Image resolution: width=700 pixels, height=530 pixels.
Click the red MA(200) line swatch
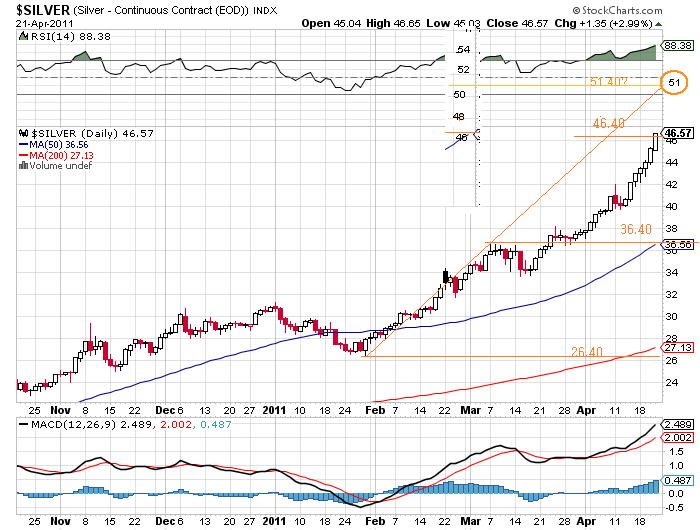(24, 155)
